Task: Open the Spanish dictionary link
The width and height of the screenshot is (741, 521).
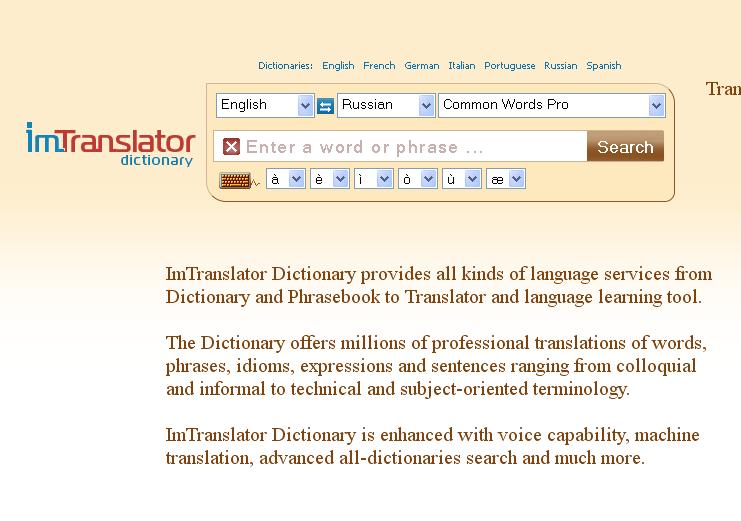Action: coord(603,66)
